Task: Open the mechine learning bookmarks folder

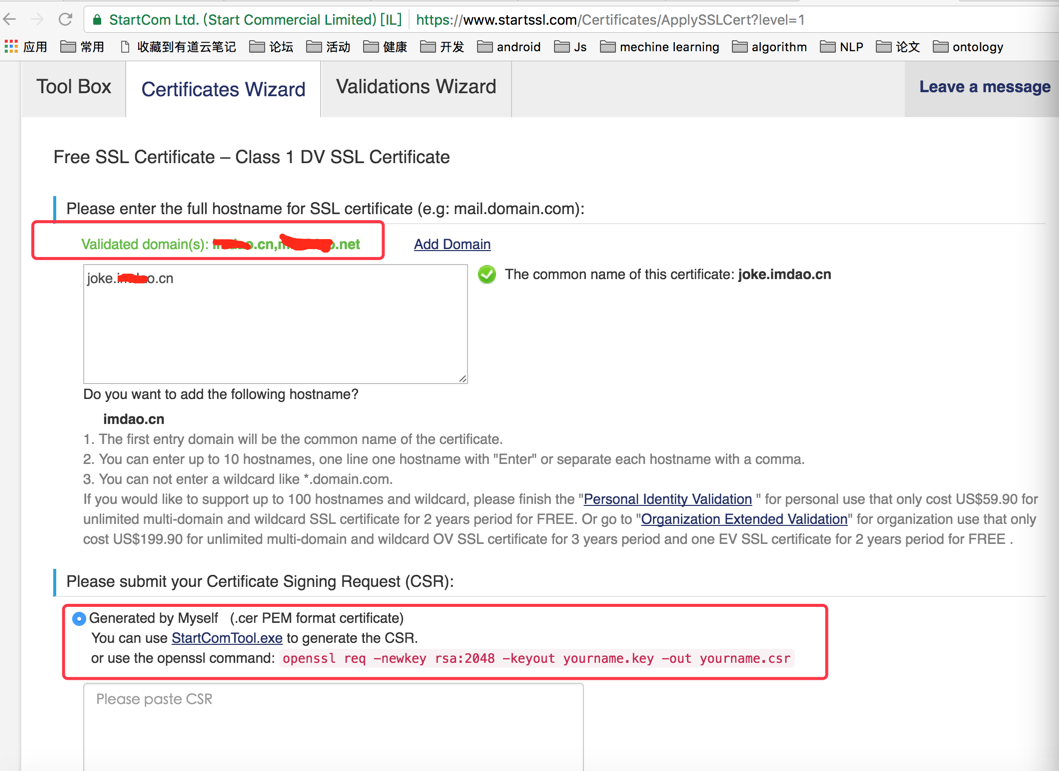Action: pyautogui.click(x=660, y=47)
